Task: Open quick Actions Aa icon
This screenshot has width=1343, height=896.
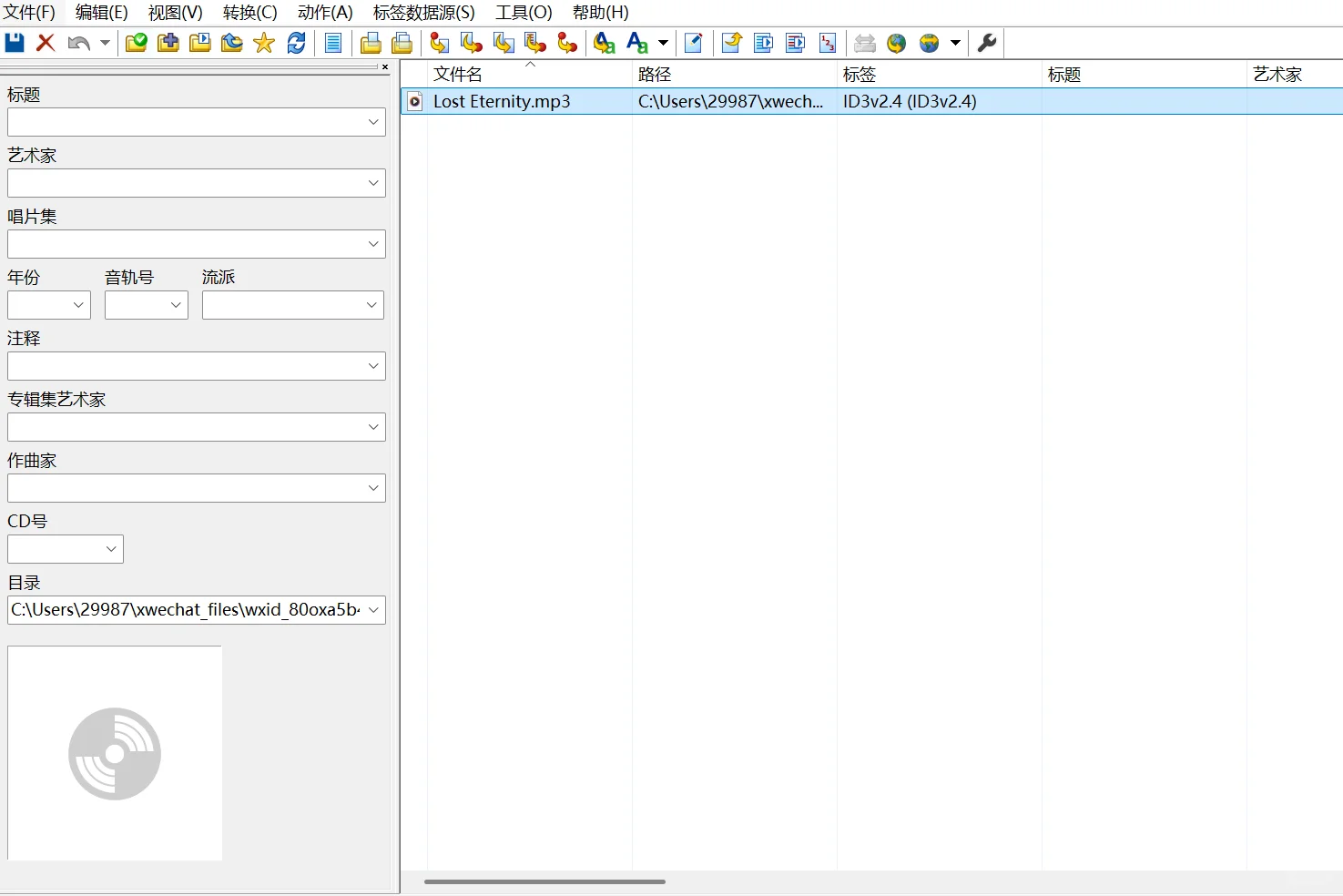Action: point(637,43)
